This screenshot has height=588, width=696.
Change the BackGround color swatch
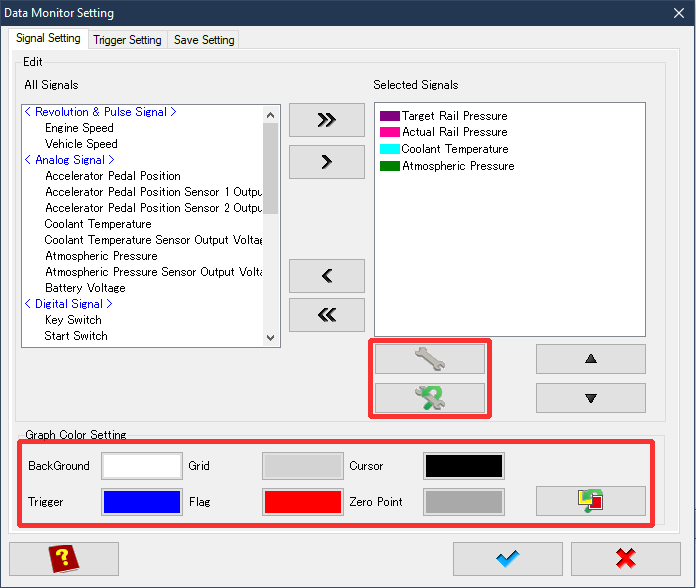click(x=142, y=466)
